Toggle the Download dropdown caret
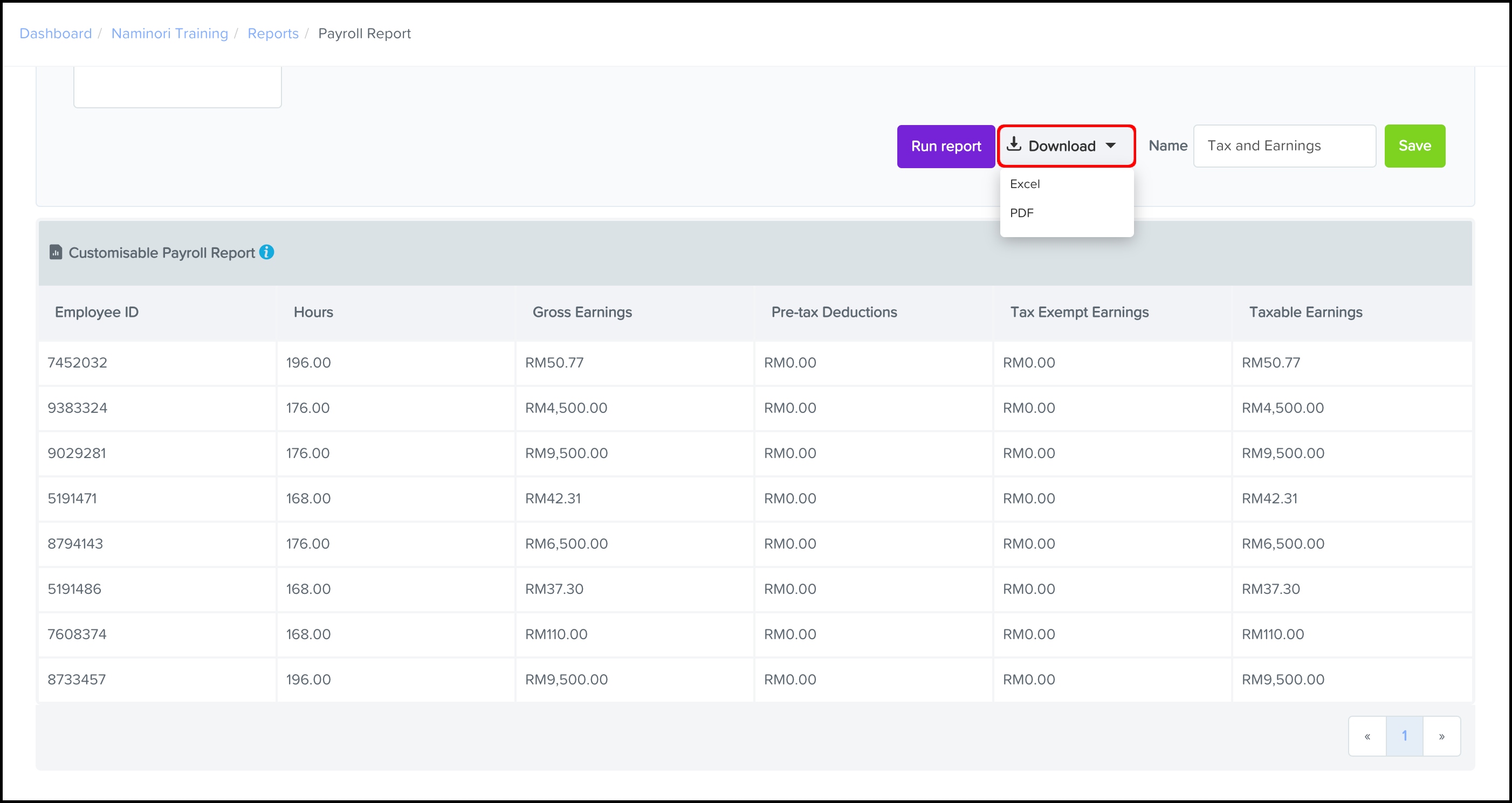This screenshot has width=1512, height=803. pos(1110,146)
